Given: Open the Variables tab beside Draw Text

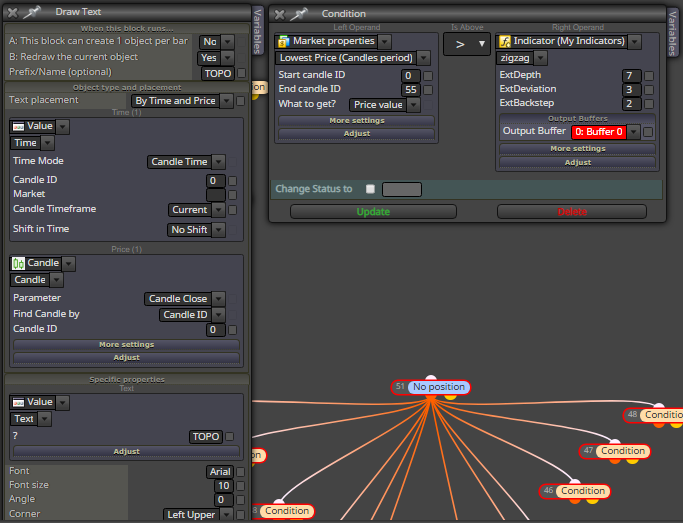Looking at the screenshot, I should [x=257, y=30].
